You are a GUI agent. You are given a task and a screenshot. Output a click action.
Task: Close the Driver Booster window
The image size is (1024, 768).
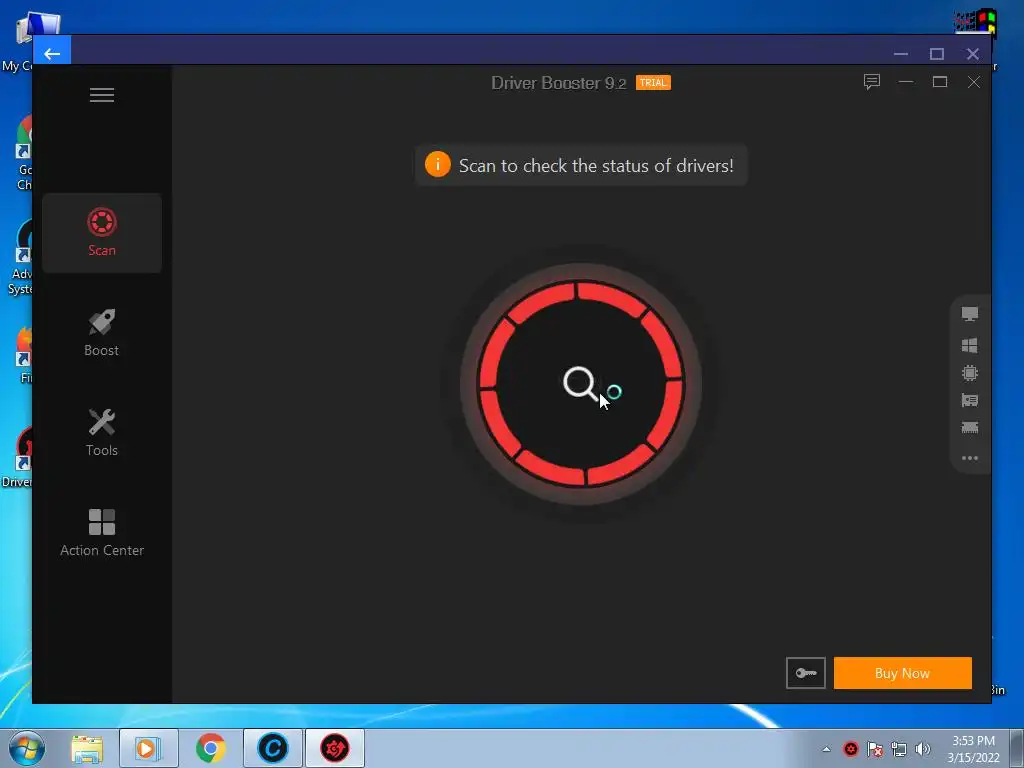[974, 82]
